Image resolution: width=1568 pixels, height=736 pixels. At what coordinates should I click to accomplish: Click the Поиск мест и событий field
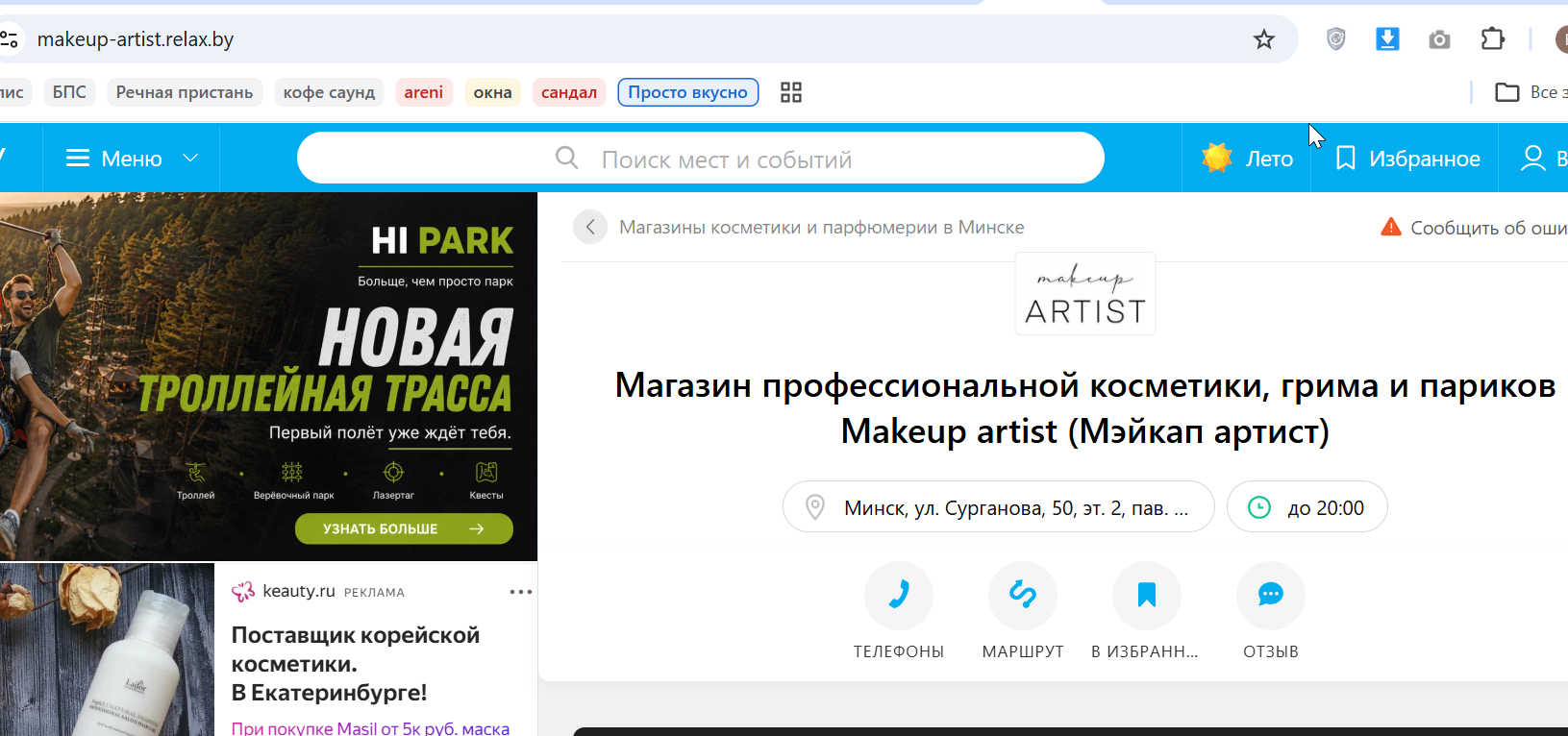pyautogui.click(x=701, y=158)
